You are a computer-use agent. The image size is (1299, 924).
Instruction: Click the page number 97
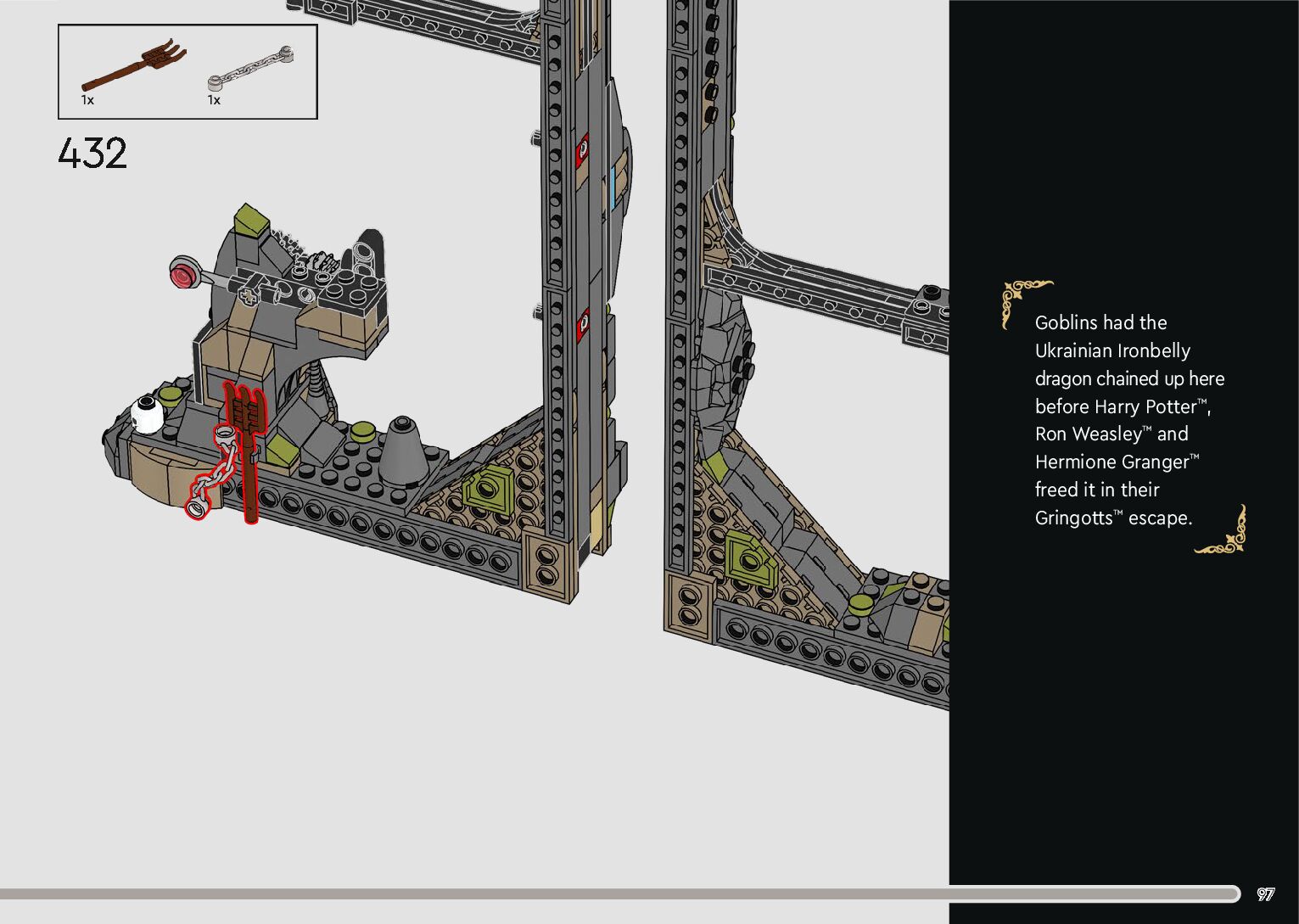1265,893
